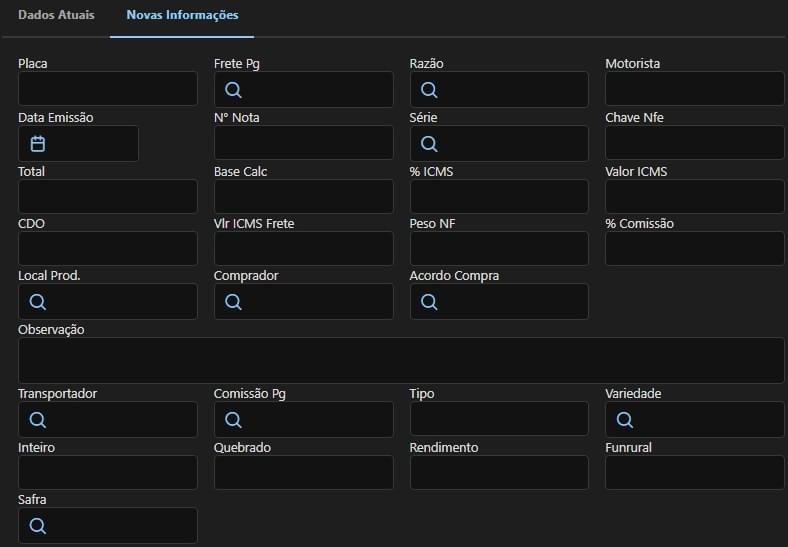This screenshot has width=788, height=547.
Task: Click the Observação text area
Action: pos(401,360)
